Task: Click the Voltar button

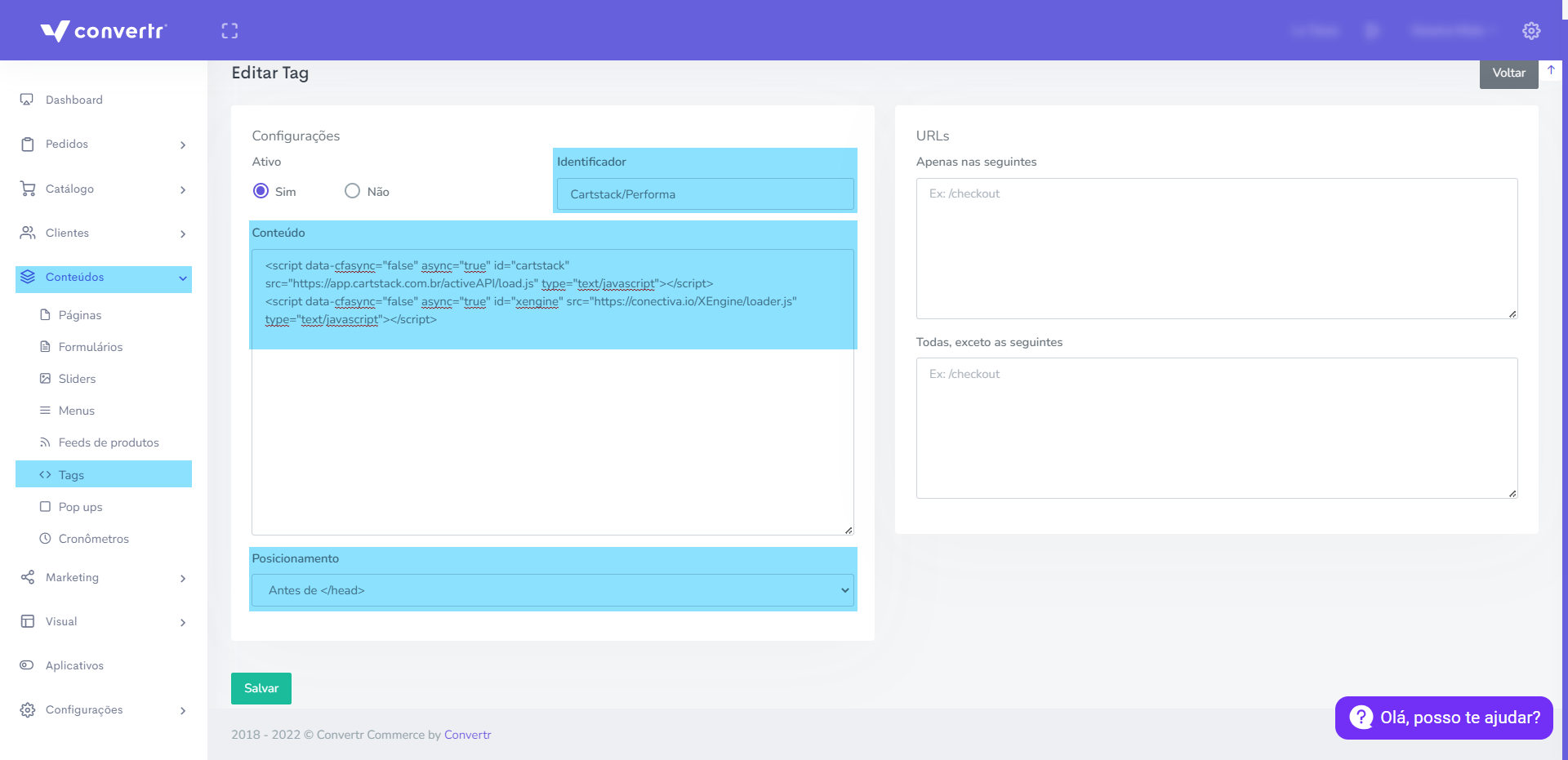Action: point(1509,73)
